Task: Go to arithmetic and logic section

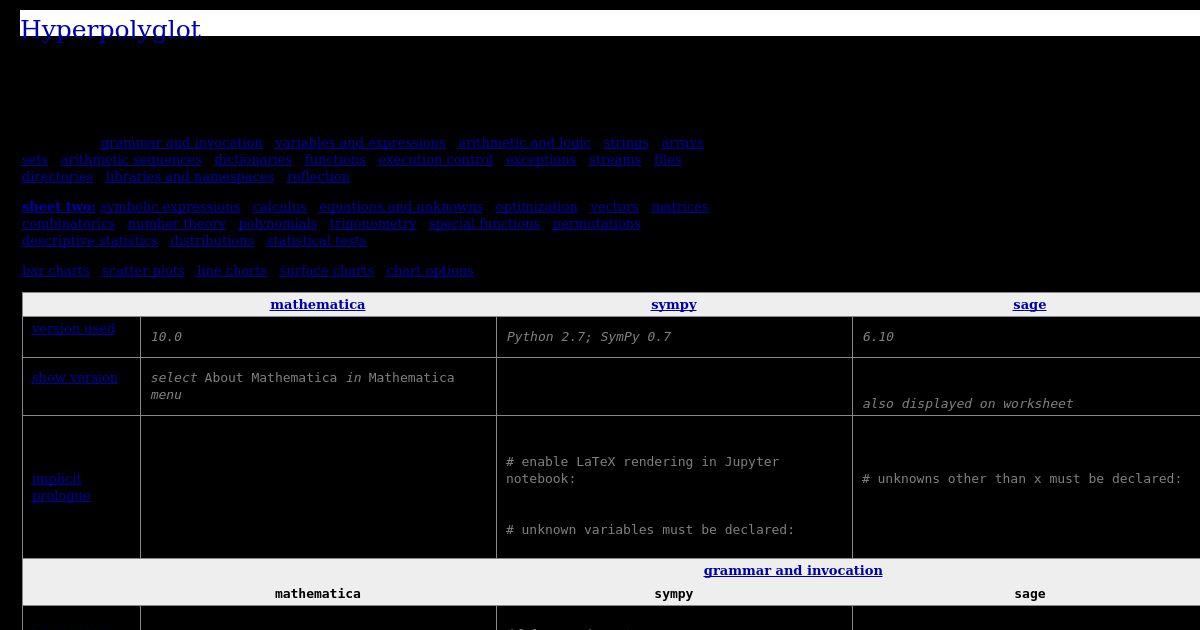Action: [x=524, y=143]
